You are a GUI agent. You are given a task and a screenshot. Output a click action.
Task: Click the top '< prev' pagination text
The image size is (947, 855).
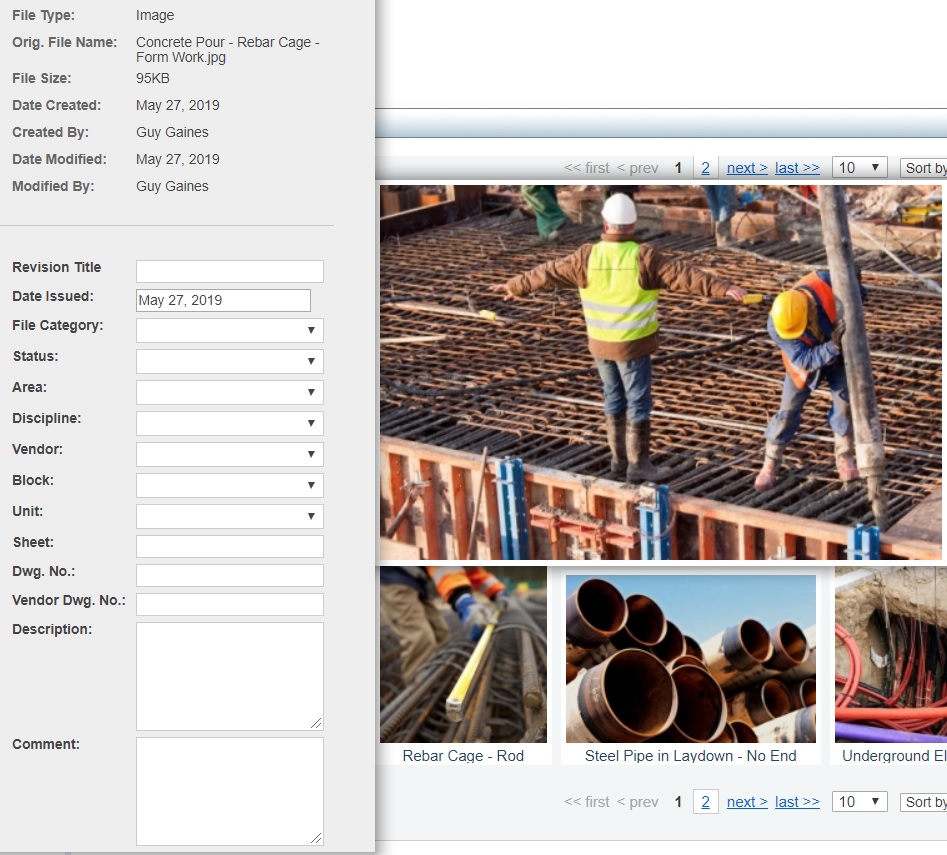point(638,168)
